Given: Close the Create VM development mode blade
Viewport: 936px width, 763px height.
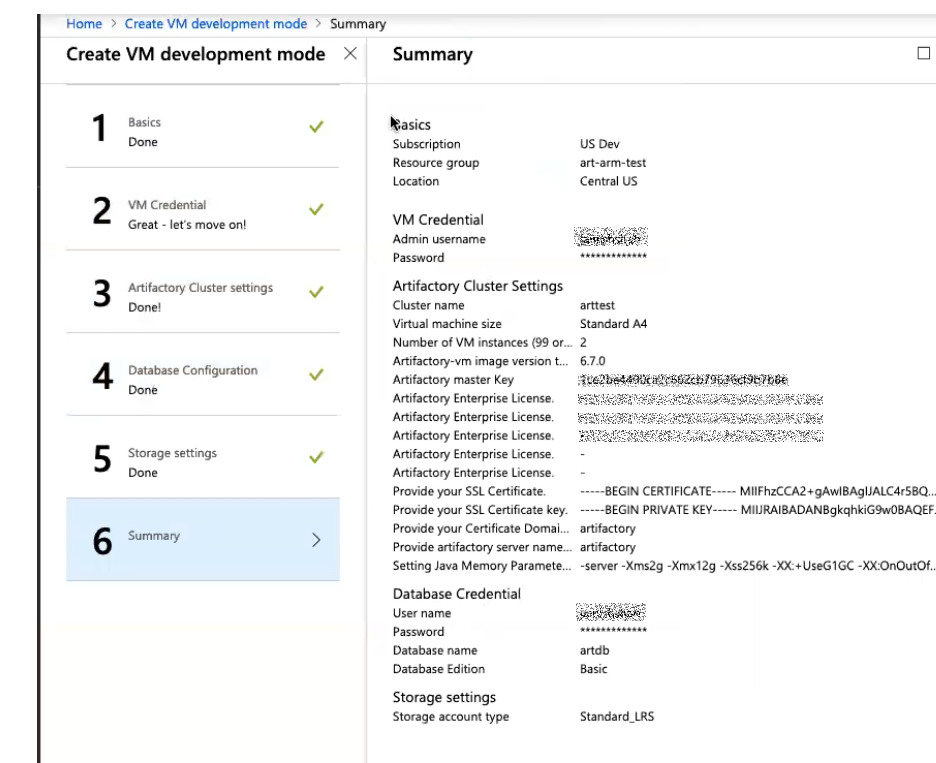Looking at the screenshot, I should [350, 54].
